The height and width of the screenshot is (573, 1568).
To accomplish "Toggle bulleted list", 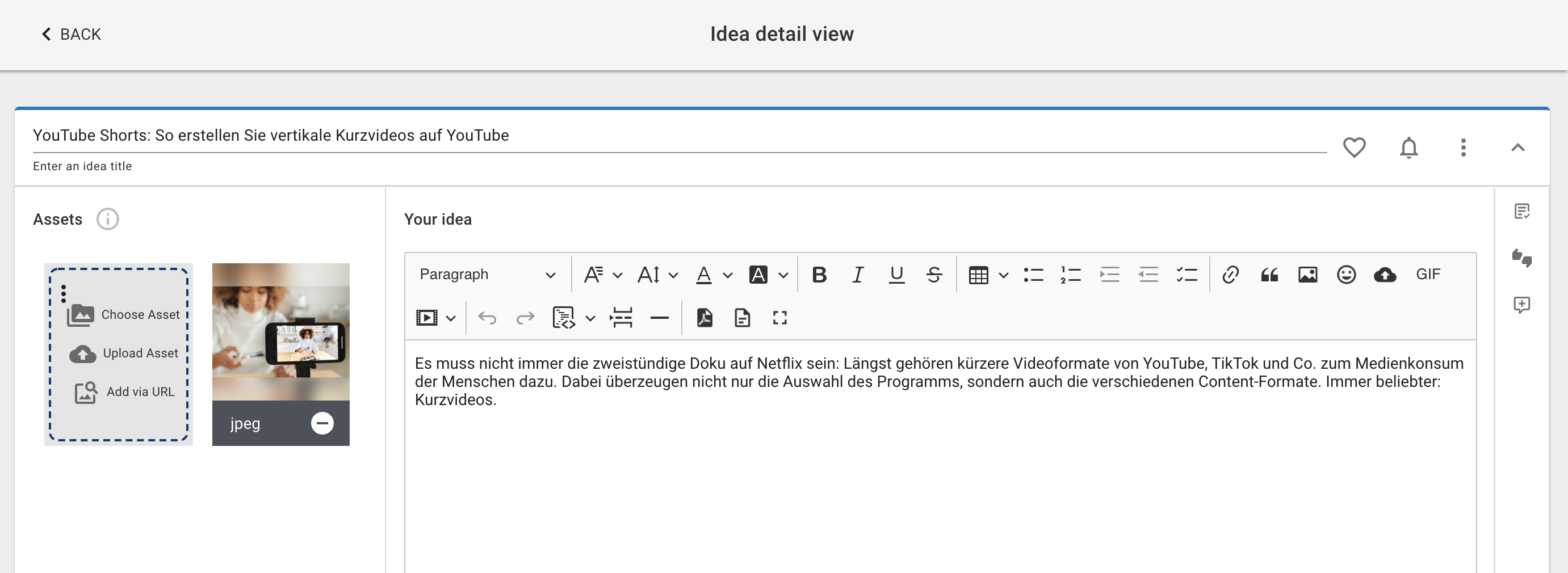I will coord(1033,275).
